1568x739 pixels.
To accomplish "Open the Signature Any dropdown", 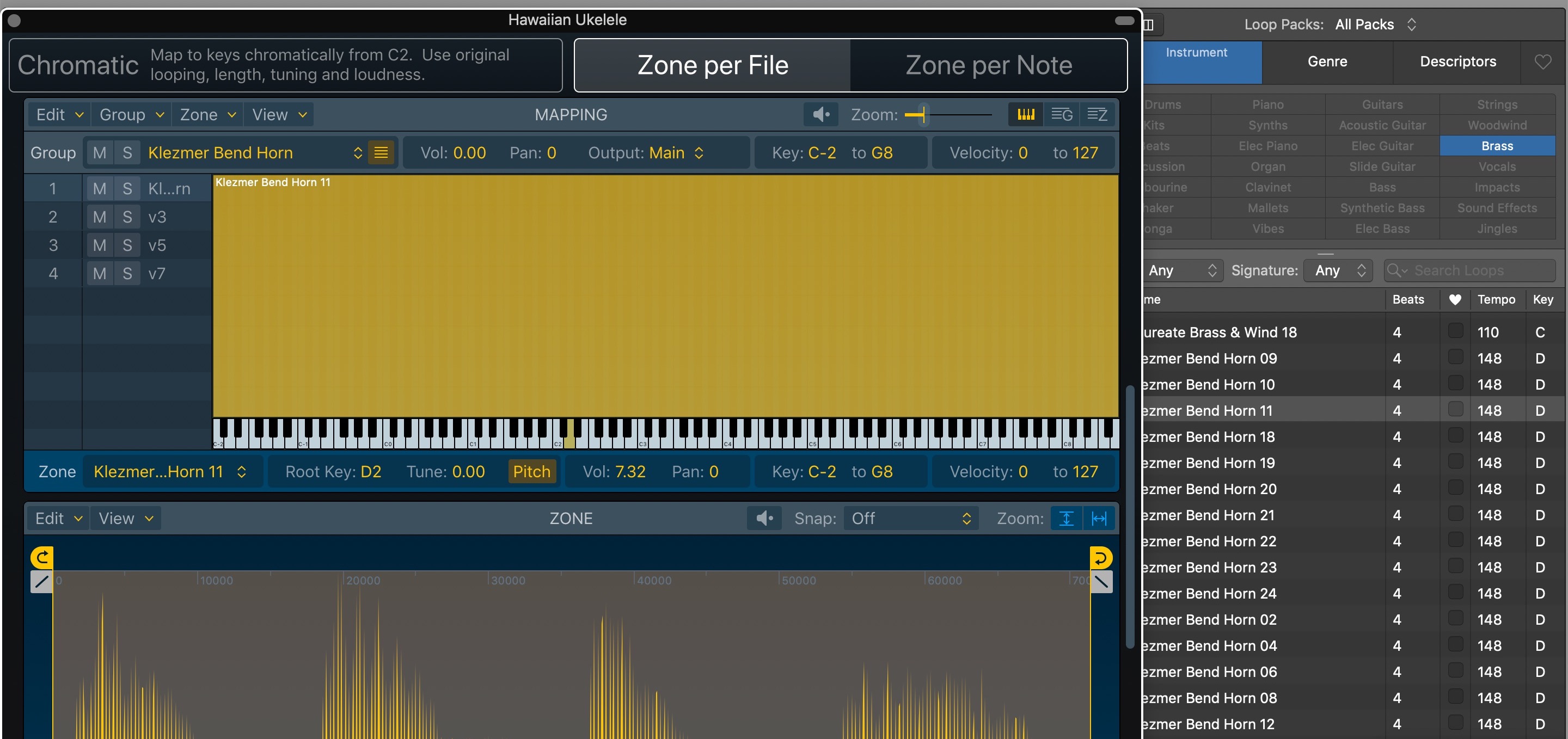I will tap(1338, 270).
